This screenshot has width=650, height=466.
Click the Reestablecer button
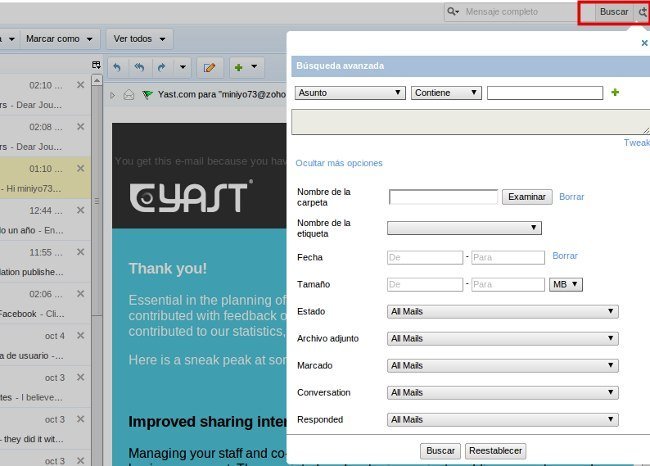(495, 451)
